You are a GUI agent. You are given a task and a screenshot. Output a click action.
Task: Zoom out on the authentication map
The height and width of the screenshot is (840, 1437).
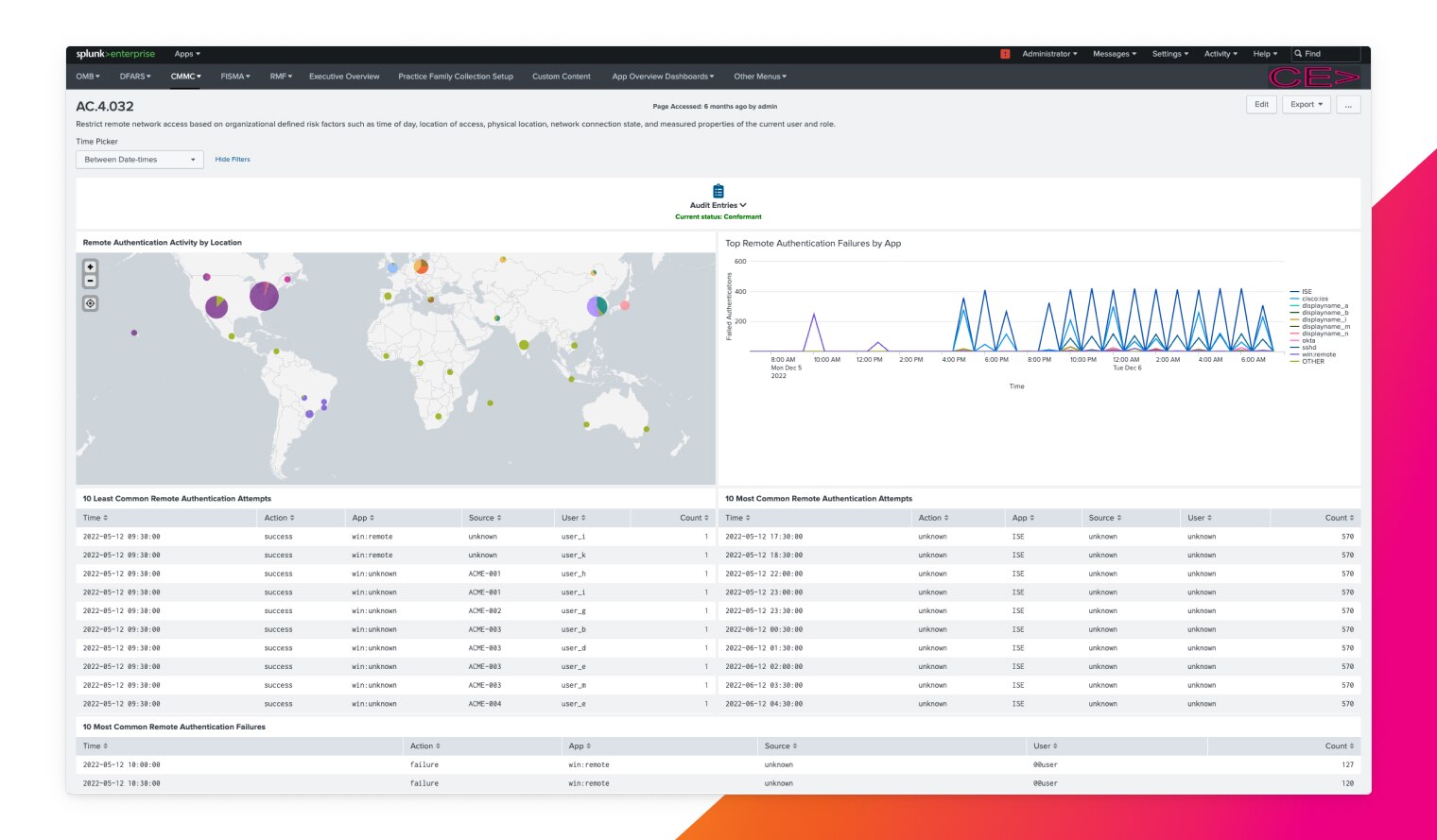click(x=91, y=281)
